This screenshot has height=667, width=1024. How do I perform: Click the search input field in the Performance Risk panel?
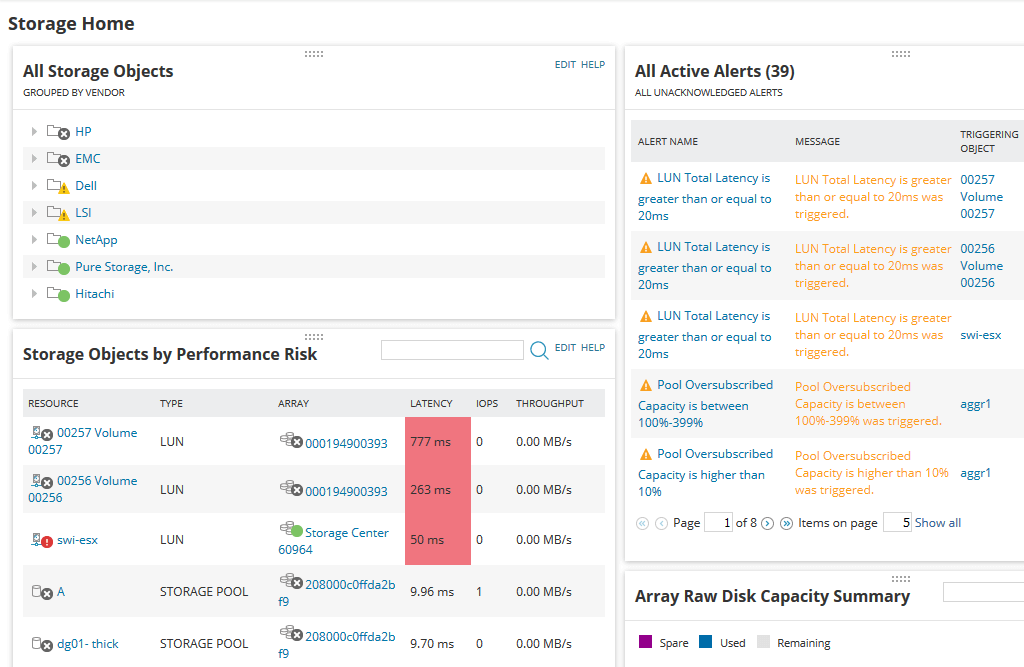click(452, 350)
